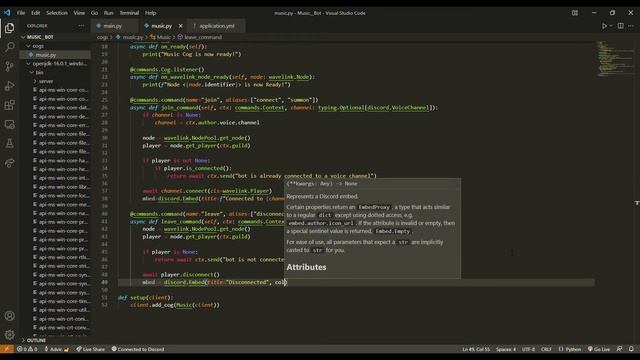
Task: Open the Selection menu
Action: pyautogui.click(x=57, y=13)
